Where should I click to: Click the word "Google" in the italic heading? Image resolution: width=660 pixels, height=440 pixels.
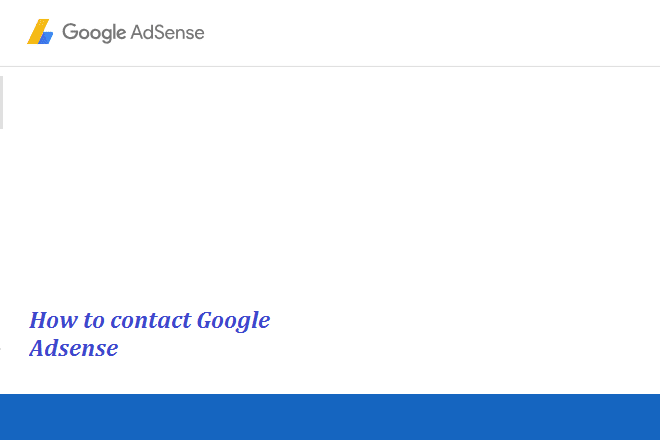[234, 321]
